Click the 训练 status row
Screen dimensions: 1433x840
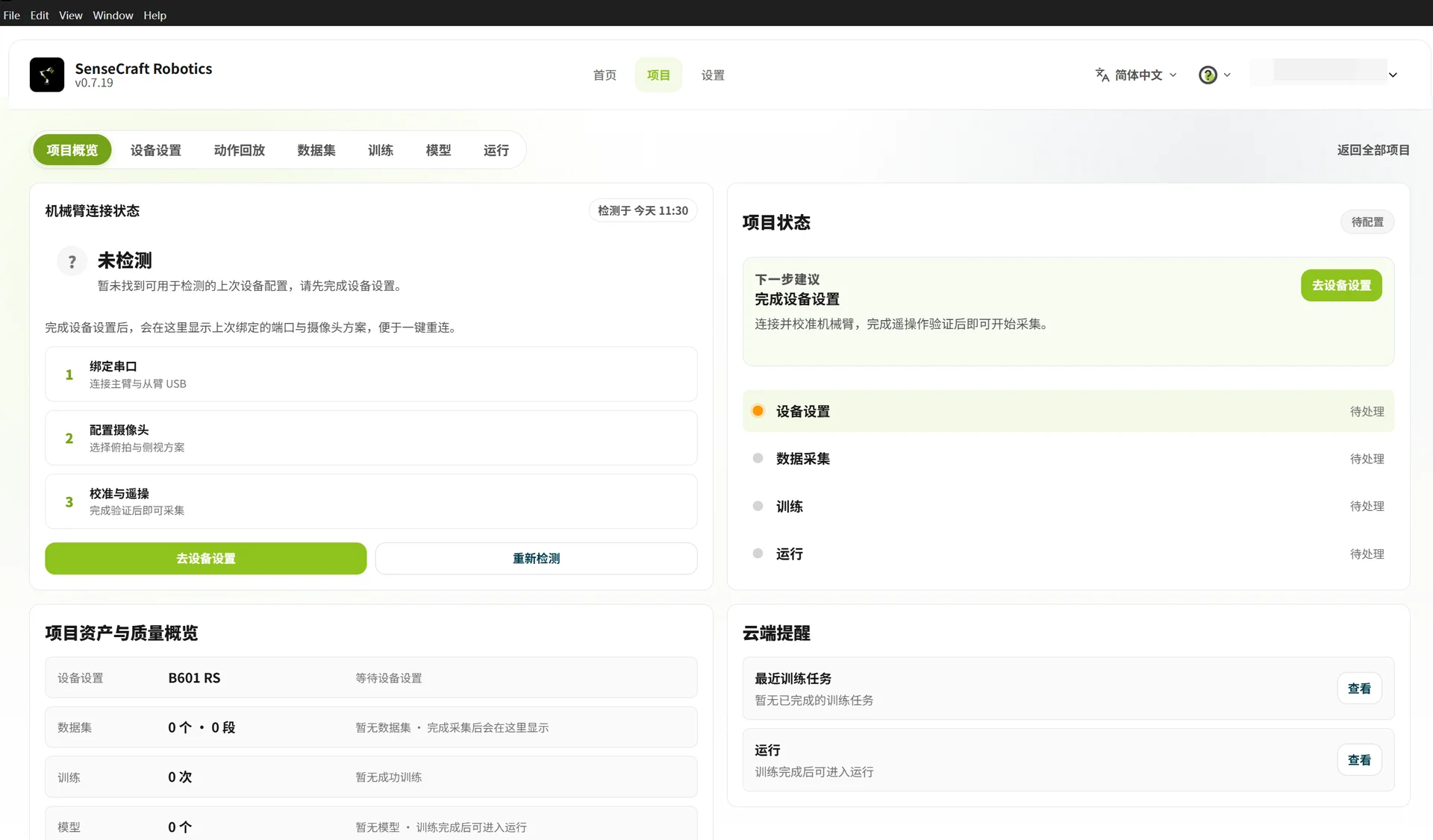[x=1068, y=506]
